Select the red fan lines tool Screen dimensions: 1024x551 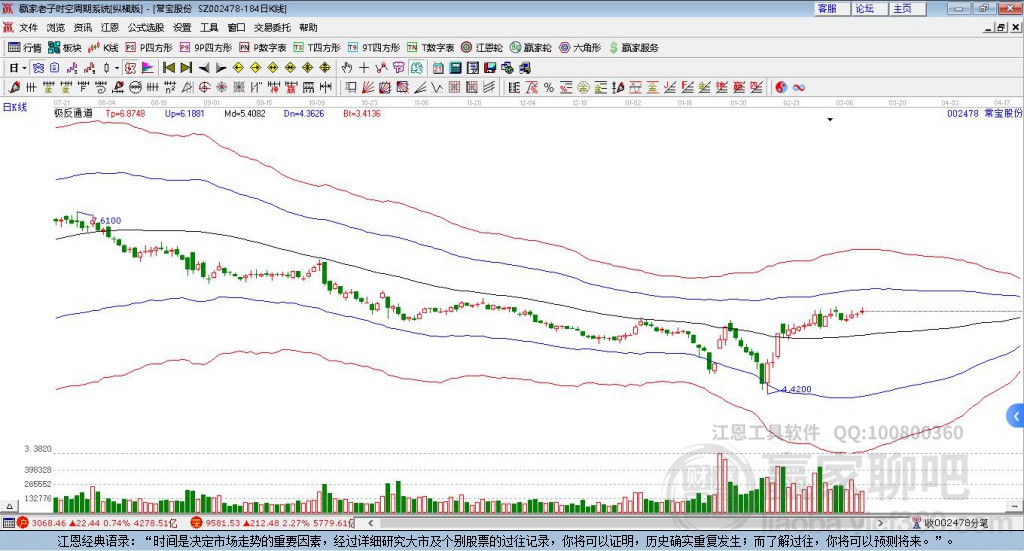368,87
